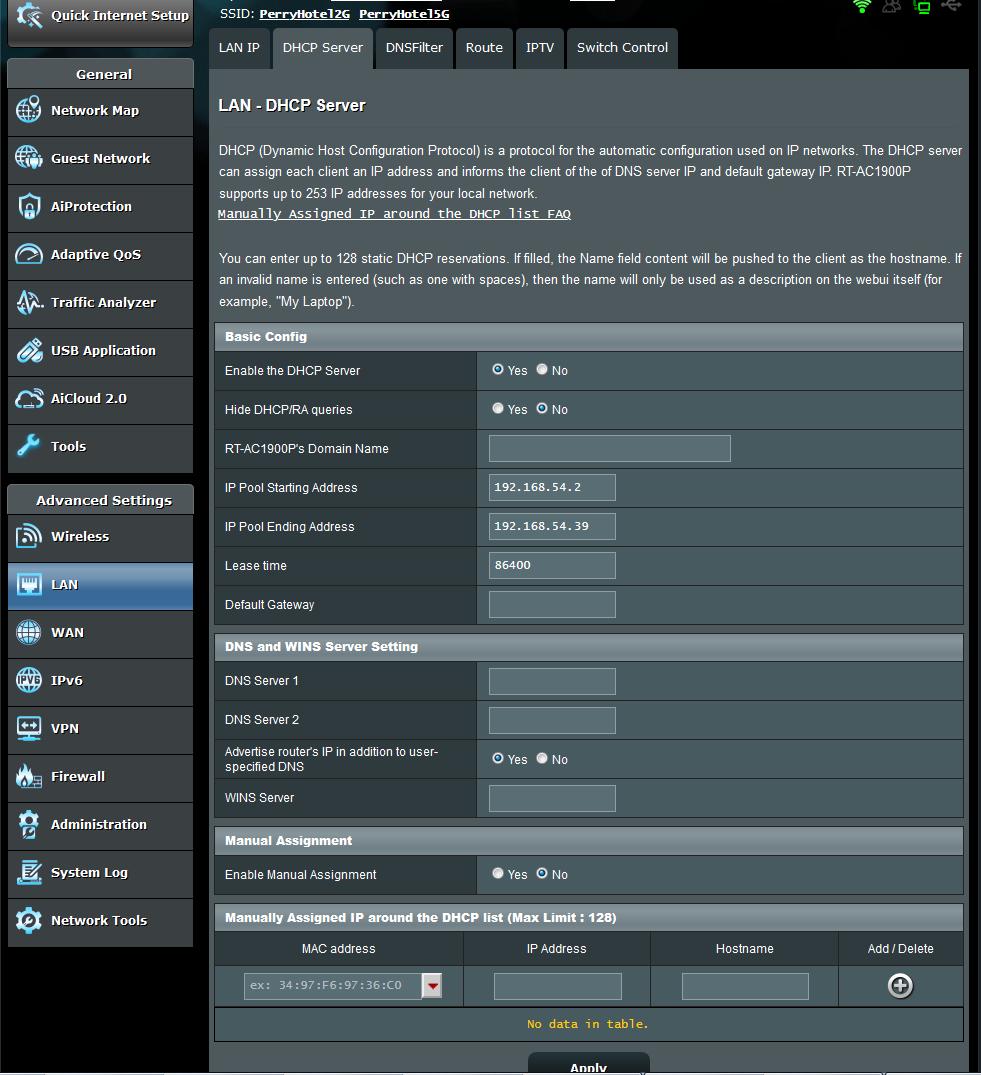The image size is (981, 1075).
Task: Click the IP Pool Starting Address field
Action: click(552, 487)
